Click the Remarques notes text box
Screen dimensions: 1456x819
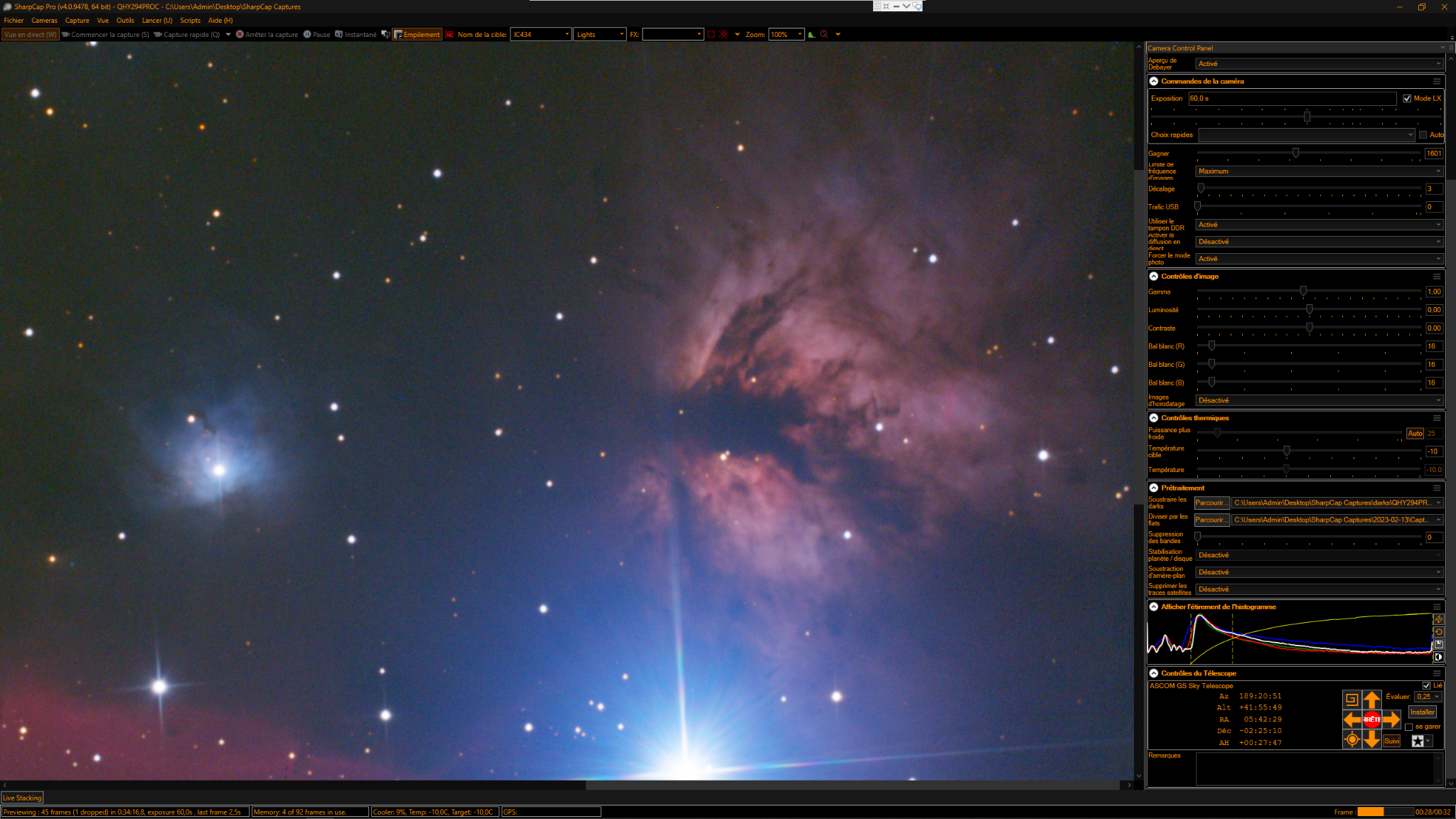[x=1319, y=769]
